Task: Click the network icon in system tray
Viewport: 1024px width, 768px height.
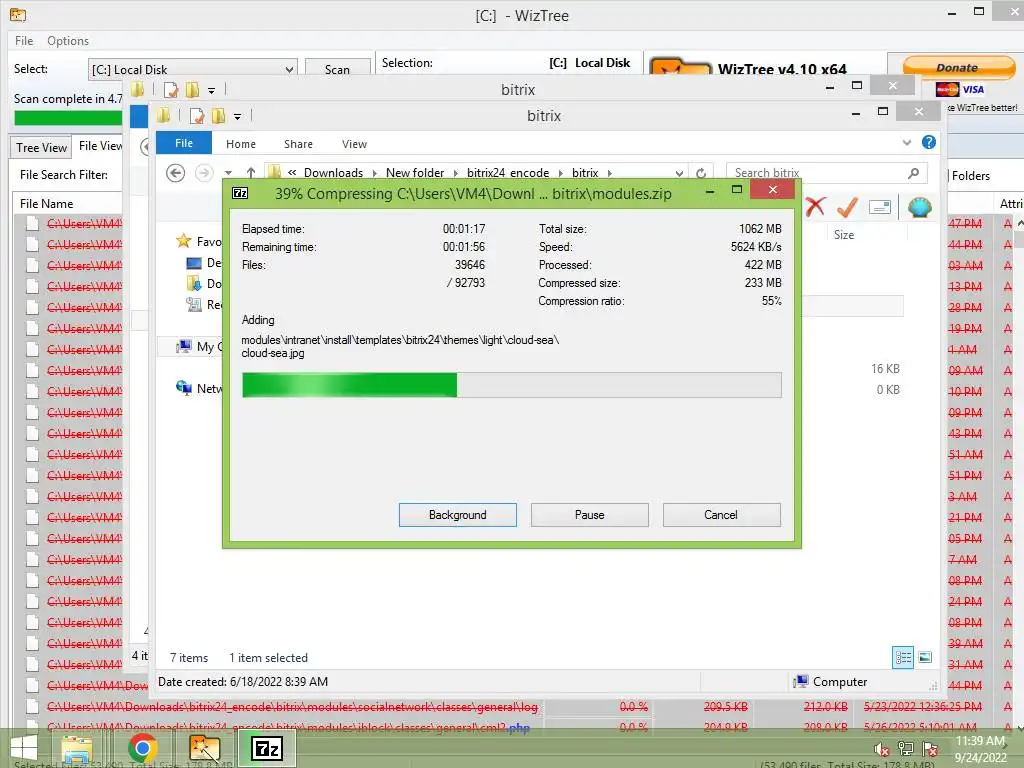Action: 906,748
